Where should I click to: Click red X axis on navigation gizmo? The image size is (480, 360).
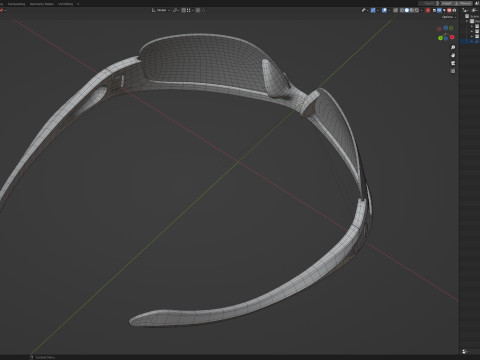[452, 37]
